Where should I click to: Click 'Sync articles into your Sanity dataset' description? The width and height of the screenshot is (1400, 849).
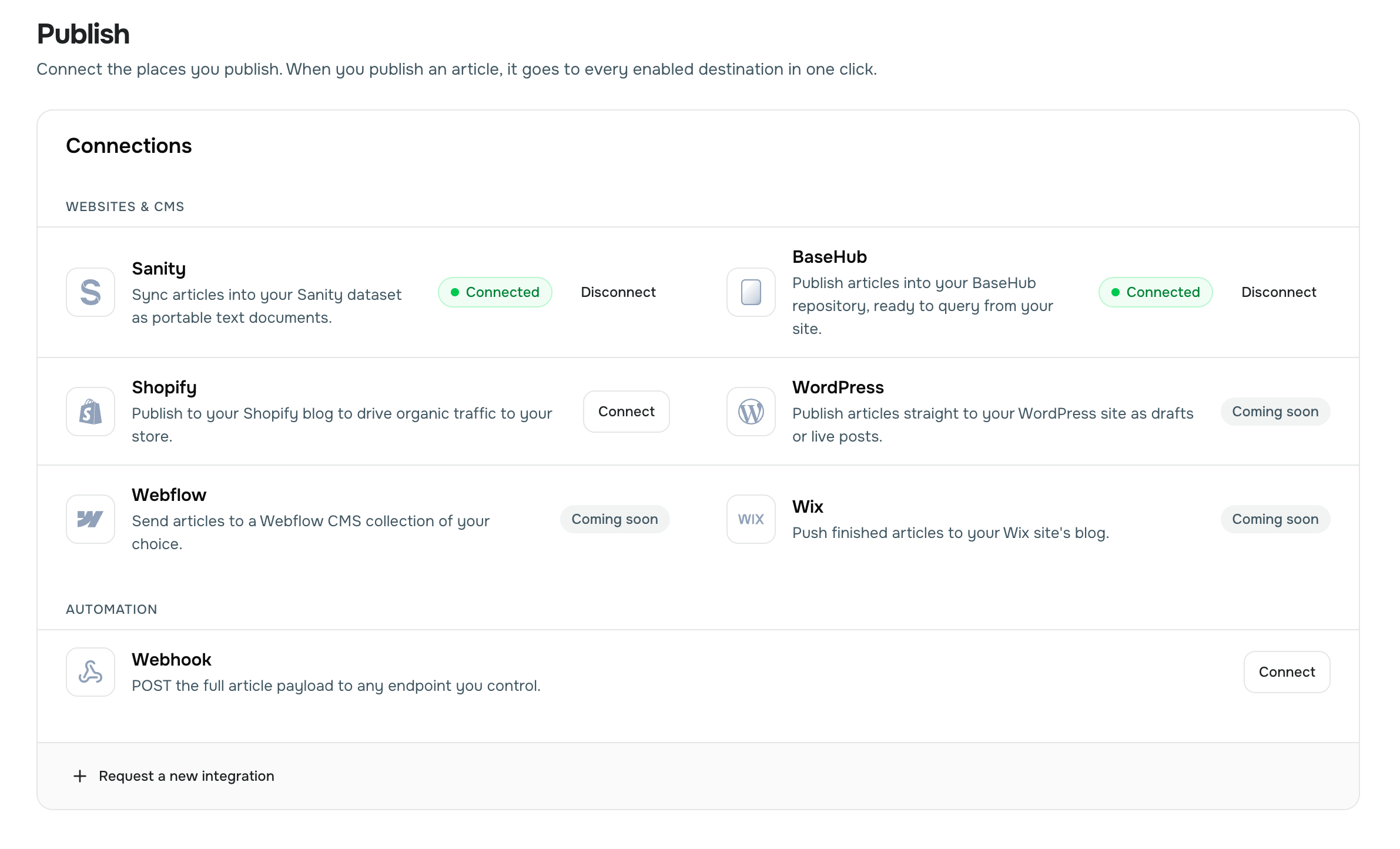point(267,306)
